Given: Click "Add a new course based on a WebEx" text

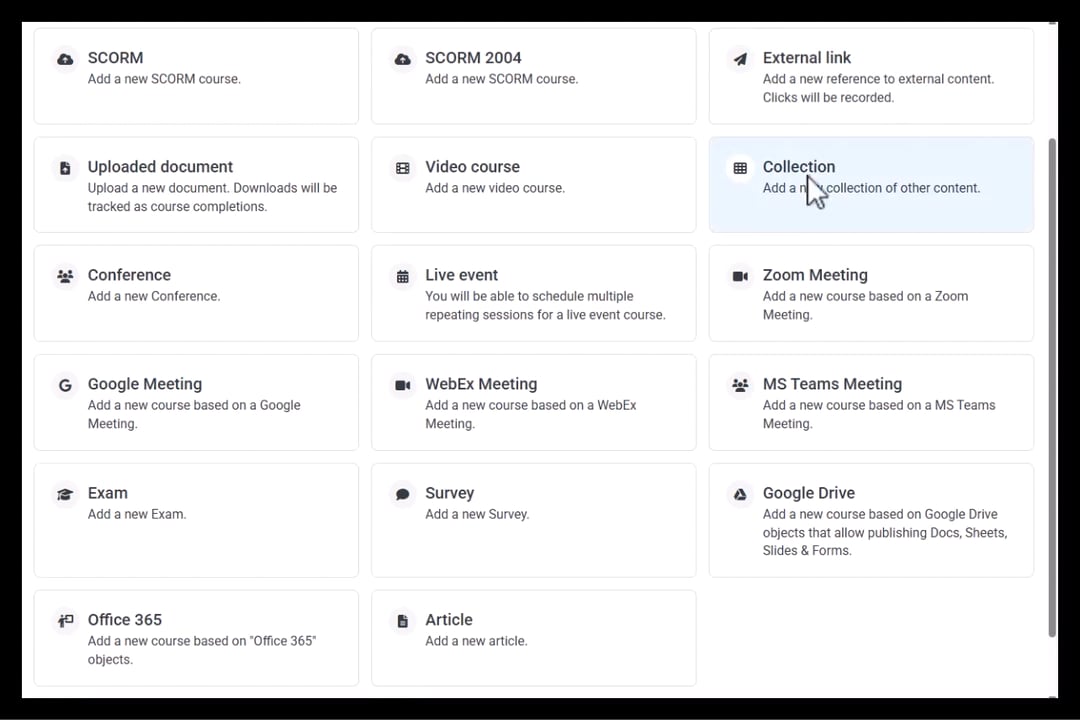Looking at the screenshot, I should [x=530, y=405].
